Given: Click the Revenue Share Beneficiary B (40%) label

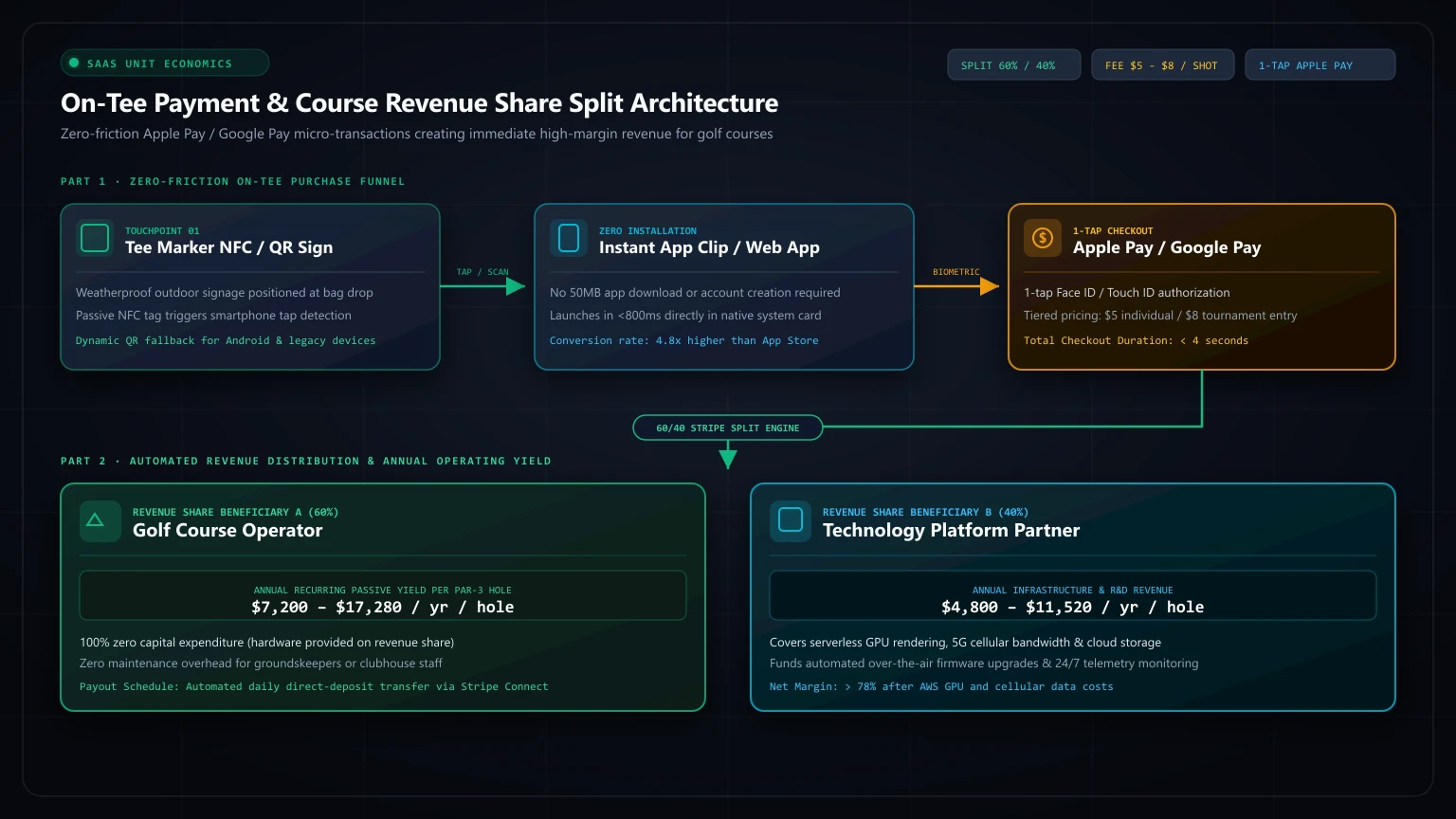Looking at the screenshot, I should tap(925, 512).
